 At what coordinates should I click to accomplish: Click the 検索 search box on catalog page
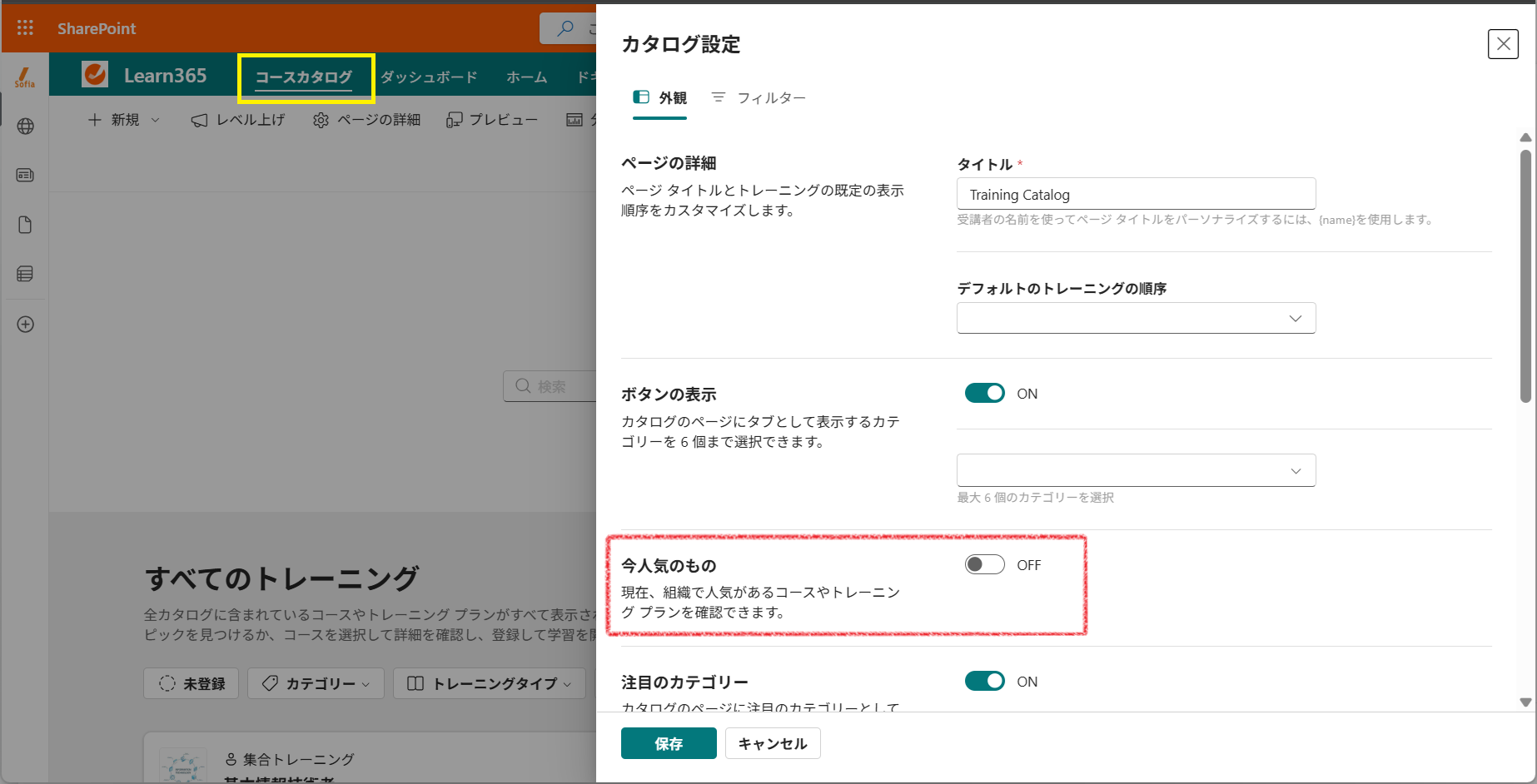(550, 386)
